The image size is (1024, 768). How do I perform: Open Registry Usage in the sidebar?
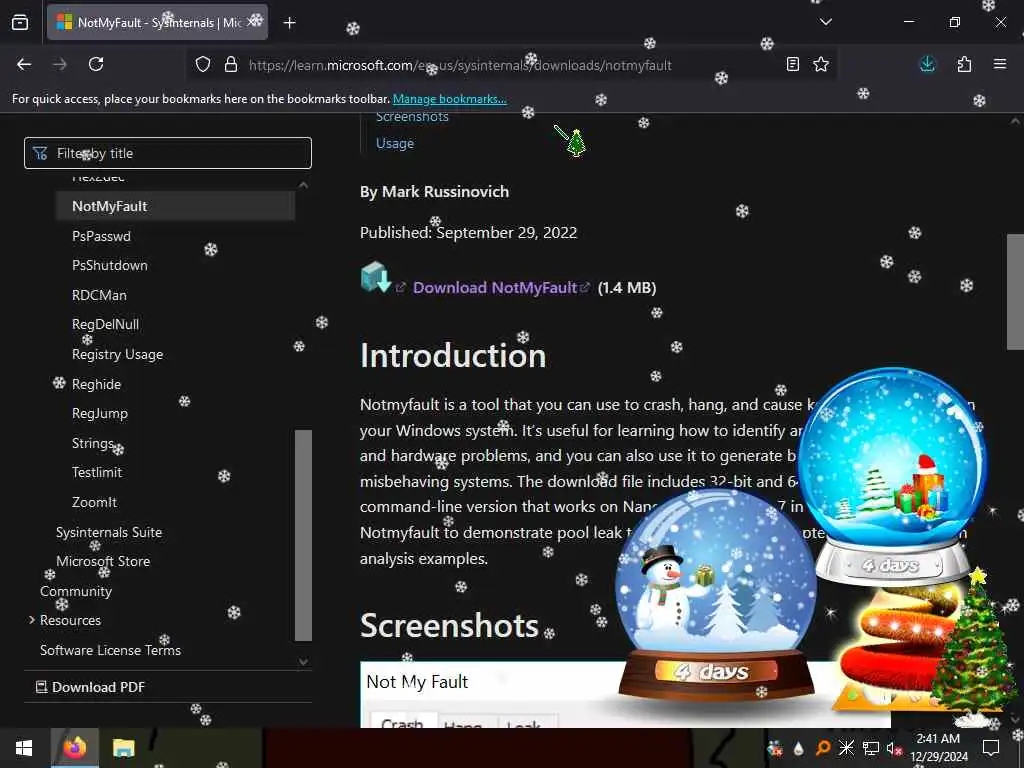click(118, 354)
